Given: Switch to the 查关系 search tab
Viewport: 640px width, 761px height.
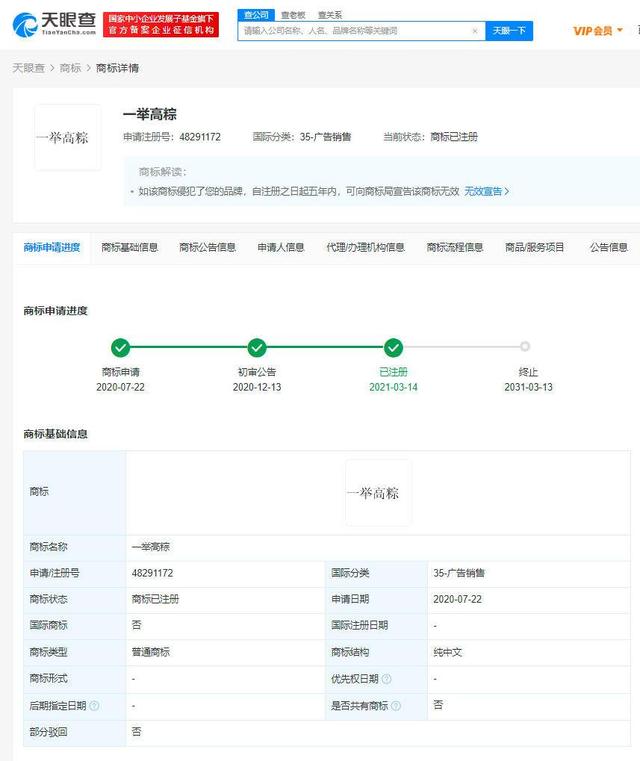Looking at the screenshot, I should tap(329, 15).
